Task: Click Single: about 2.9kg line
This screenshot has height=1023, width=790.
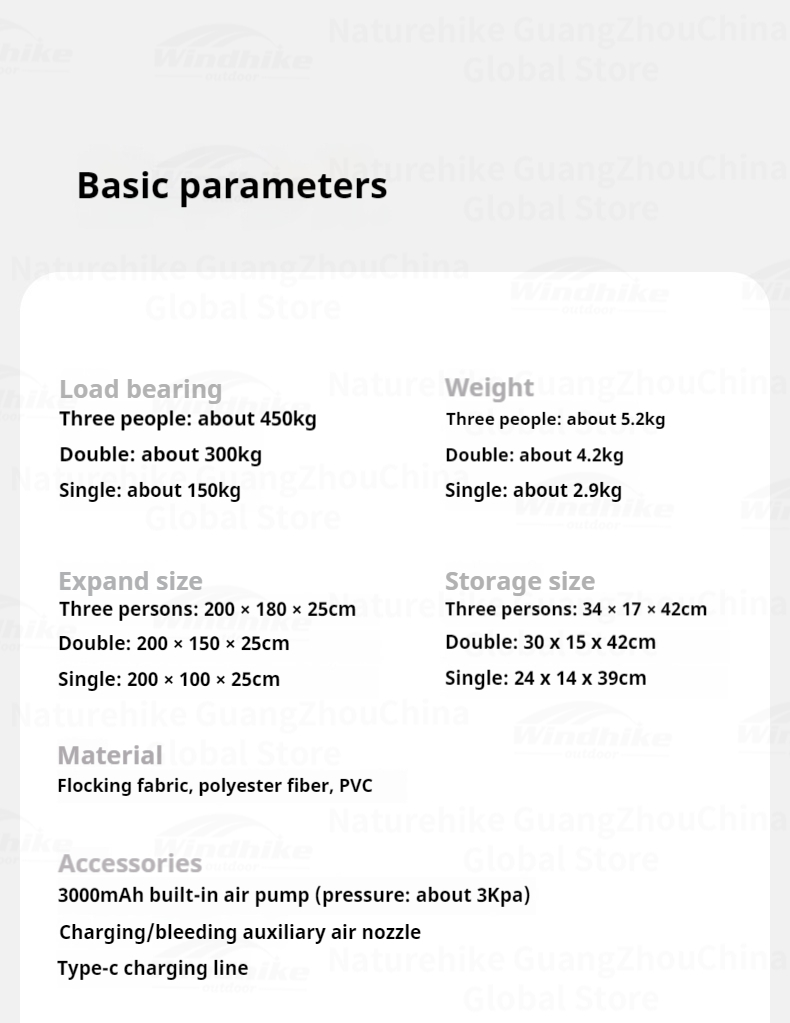Action: (533, 490)
